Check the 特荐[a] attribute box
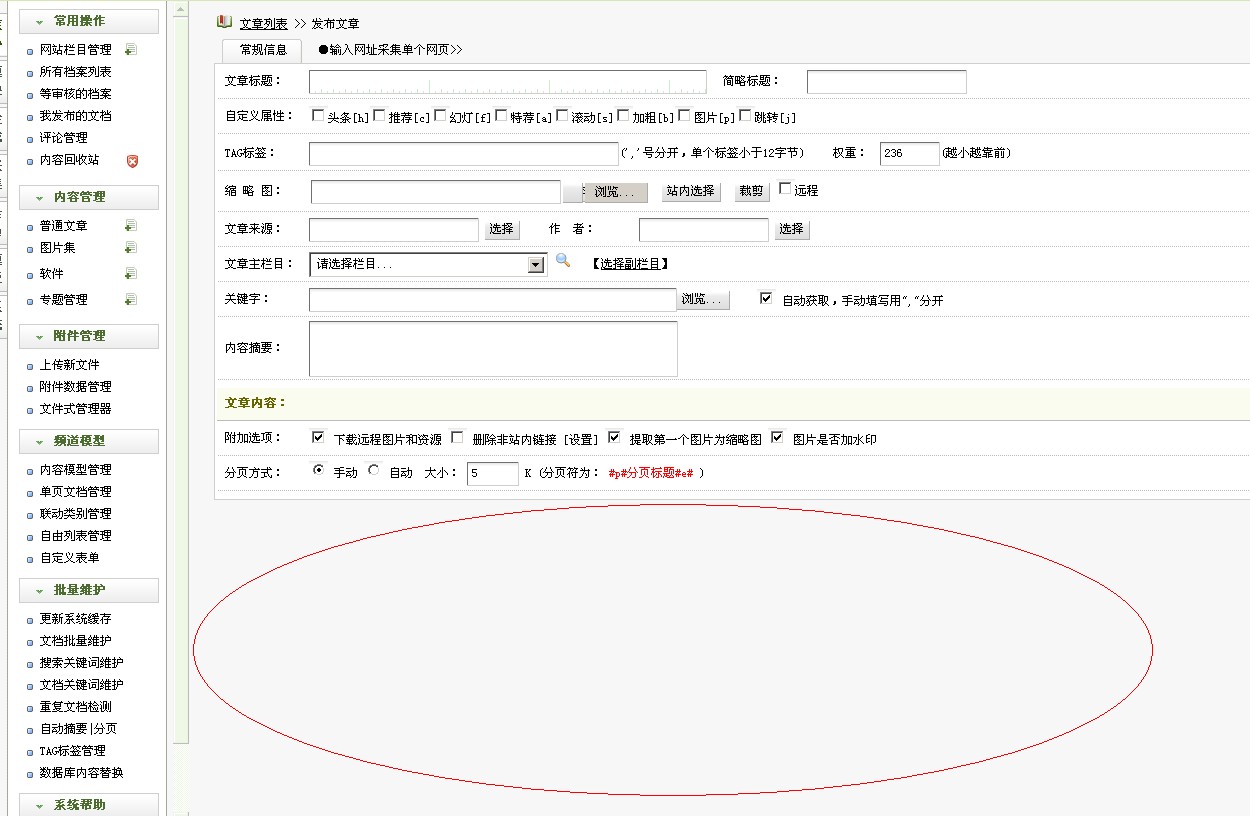Viewport: 1250px width, 816px height. [501, 115]
